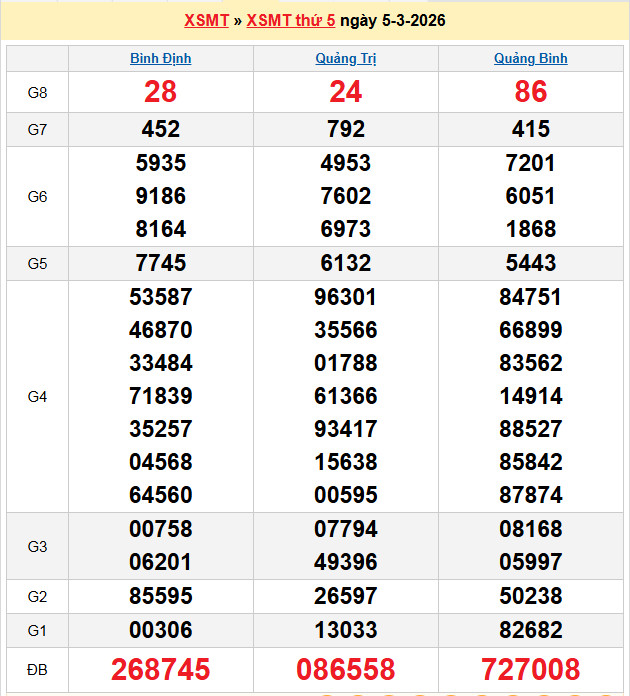Click the G3 number 07794
Screen dimensions: 630x696
345,529
